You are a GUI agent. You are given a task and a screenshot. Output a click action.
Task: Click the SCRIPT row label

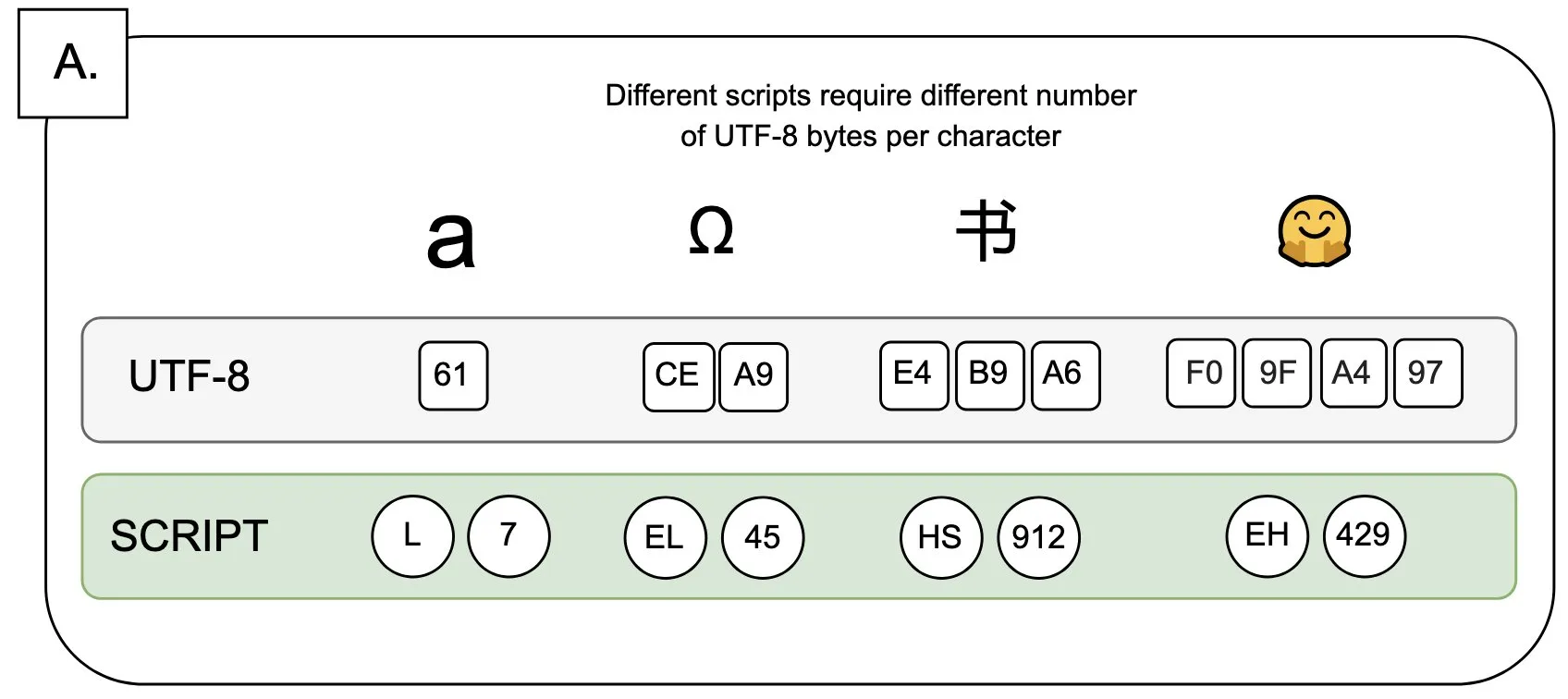[190, 536]
